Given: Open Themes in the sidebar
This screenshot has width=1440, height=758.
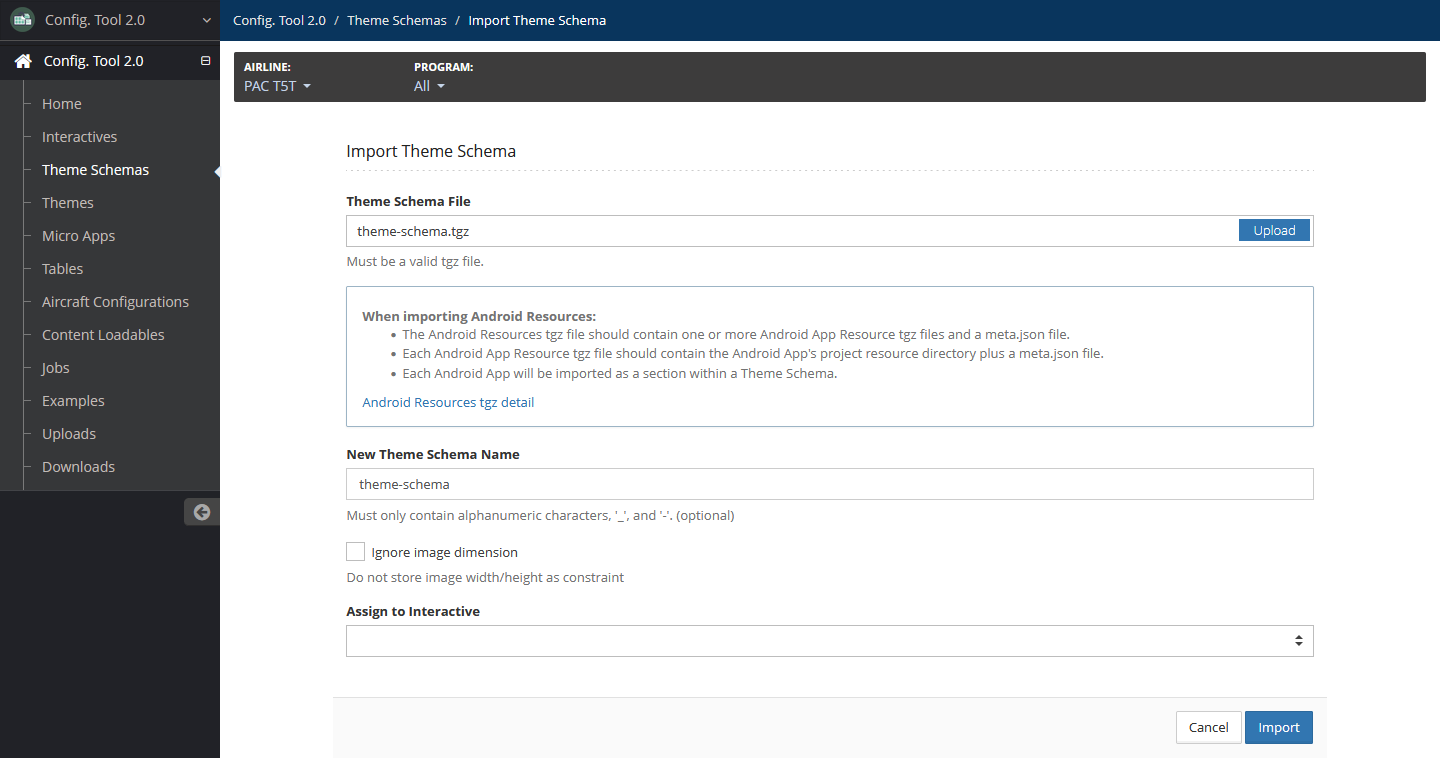Looking at the screenshot, I should [68, 203].
